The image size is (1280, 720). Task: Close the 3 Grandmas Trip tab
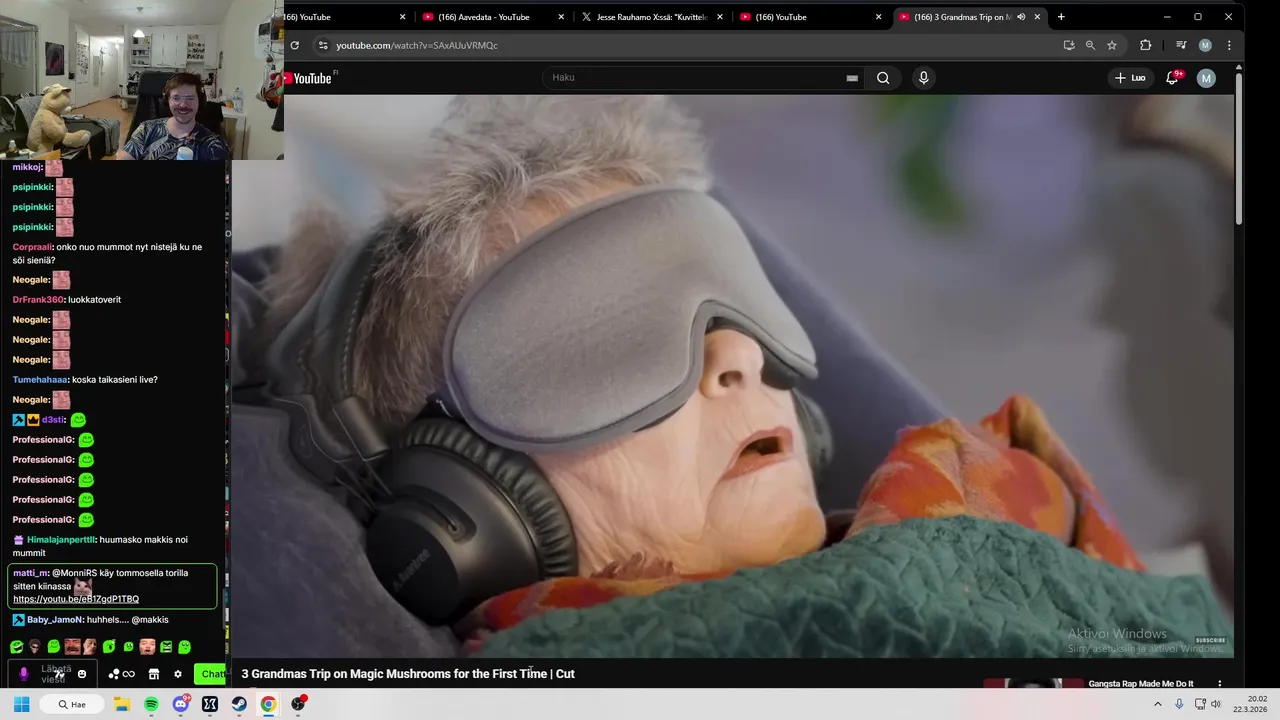(1037, 17)
